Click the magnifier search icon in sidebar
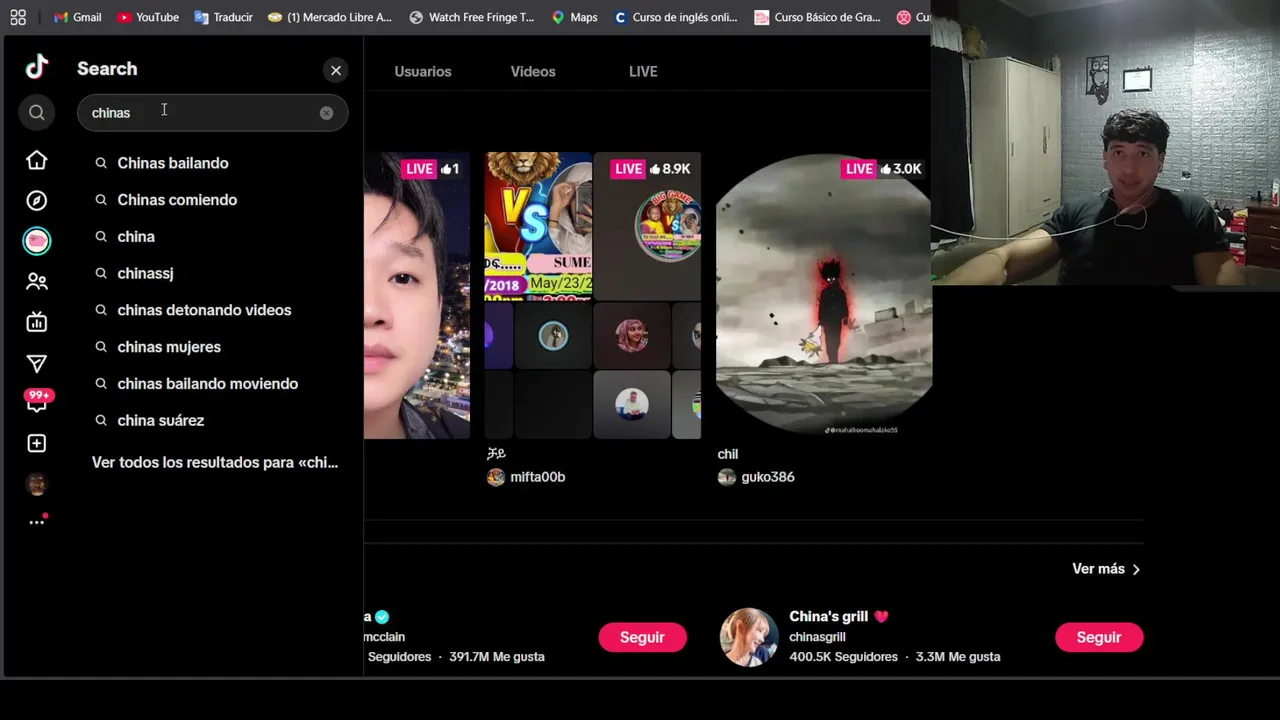 pyautogui.click(x=37, y=113)
